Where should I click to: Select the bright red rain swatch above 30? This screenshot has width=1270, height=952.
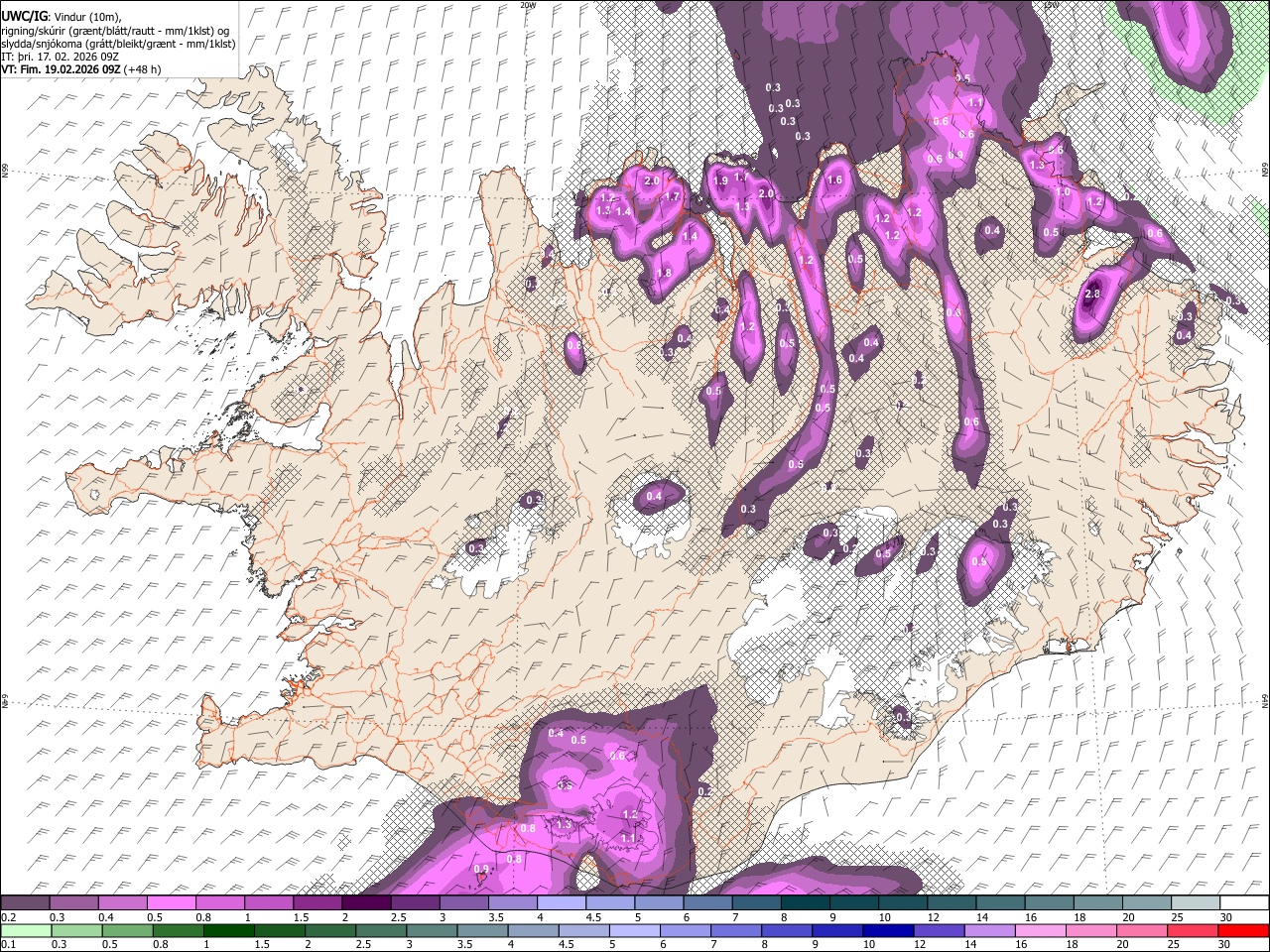tap(1243, 931)
